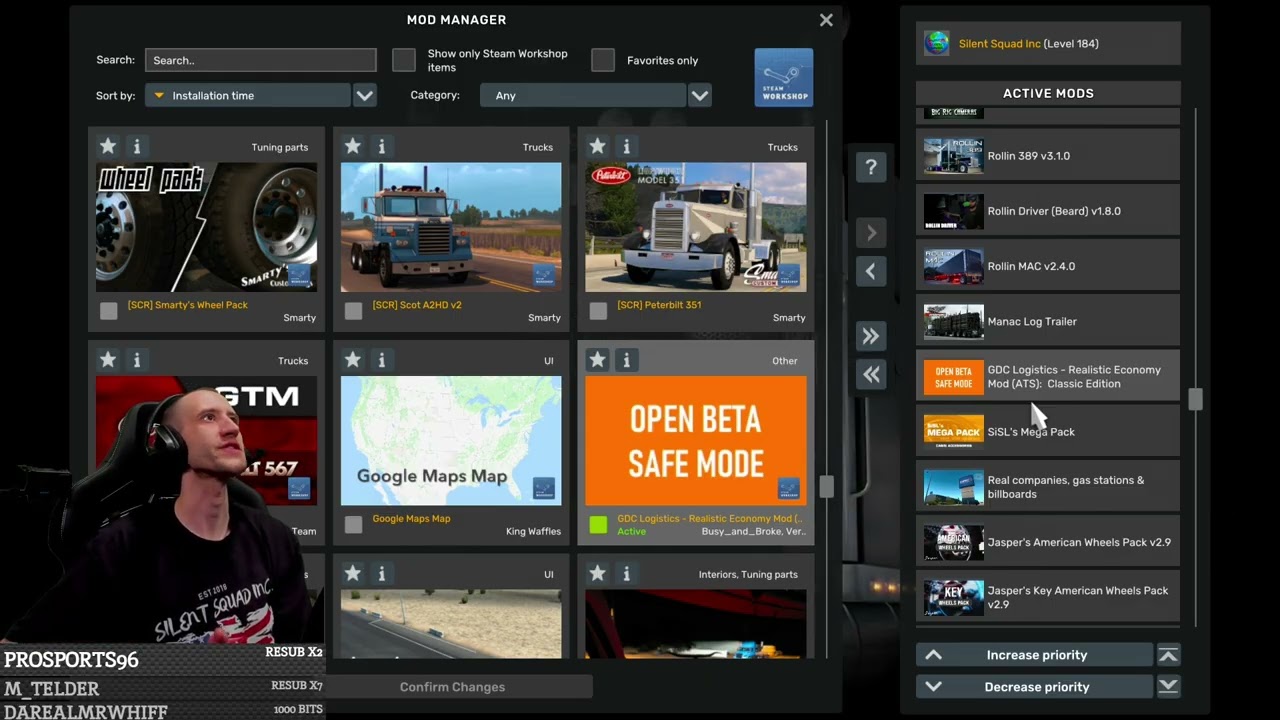Uncheck the active GDC Logistics mod box

pyautogui.click(x=598, y=525)
